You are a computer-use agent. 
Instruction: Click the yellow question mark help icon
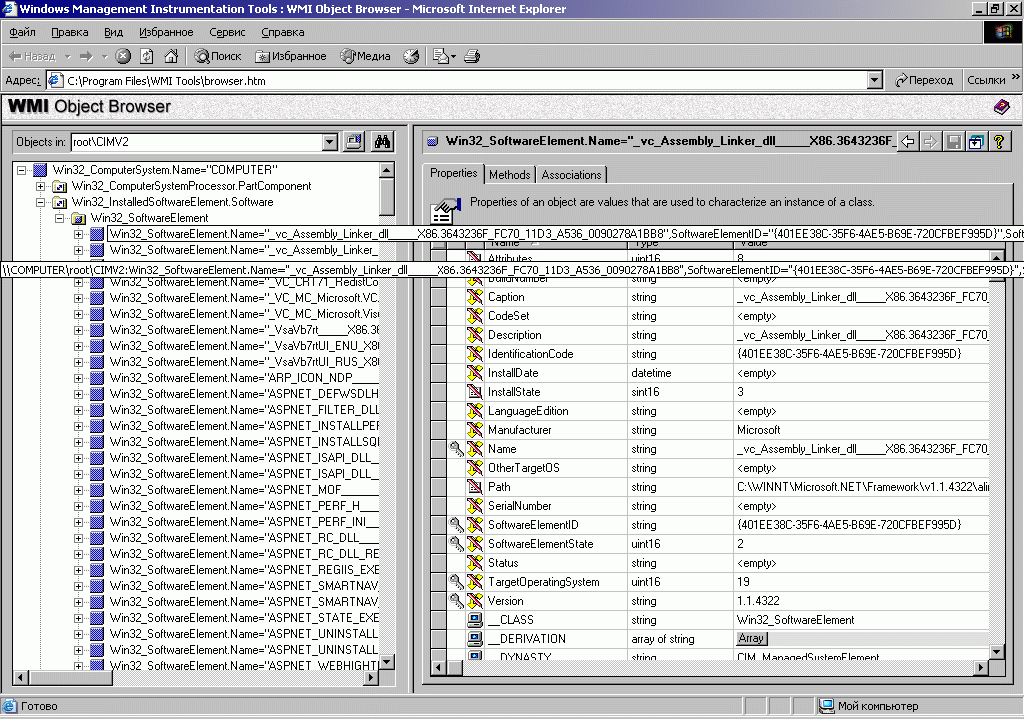[x=999, y=141]
